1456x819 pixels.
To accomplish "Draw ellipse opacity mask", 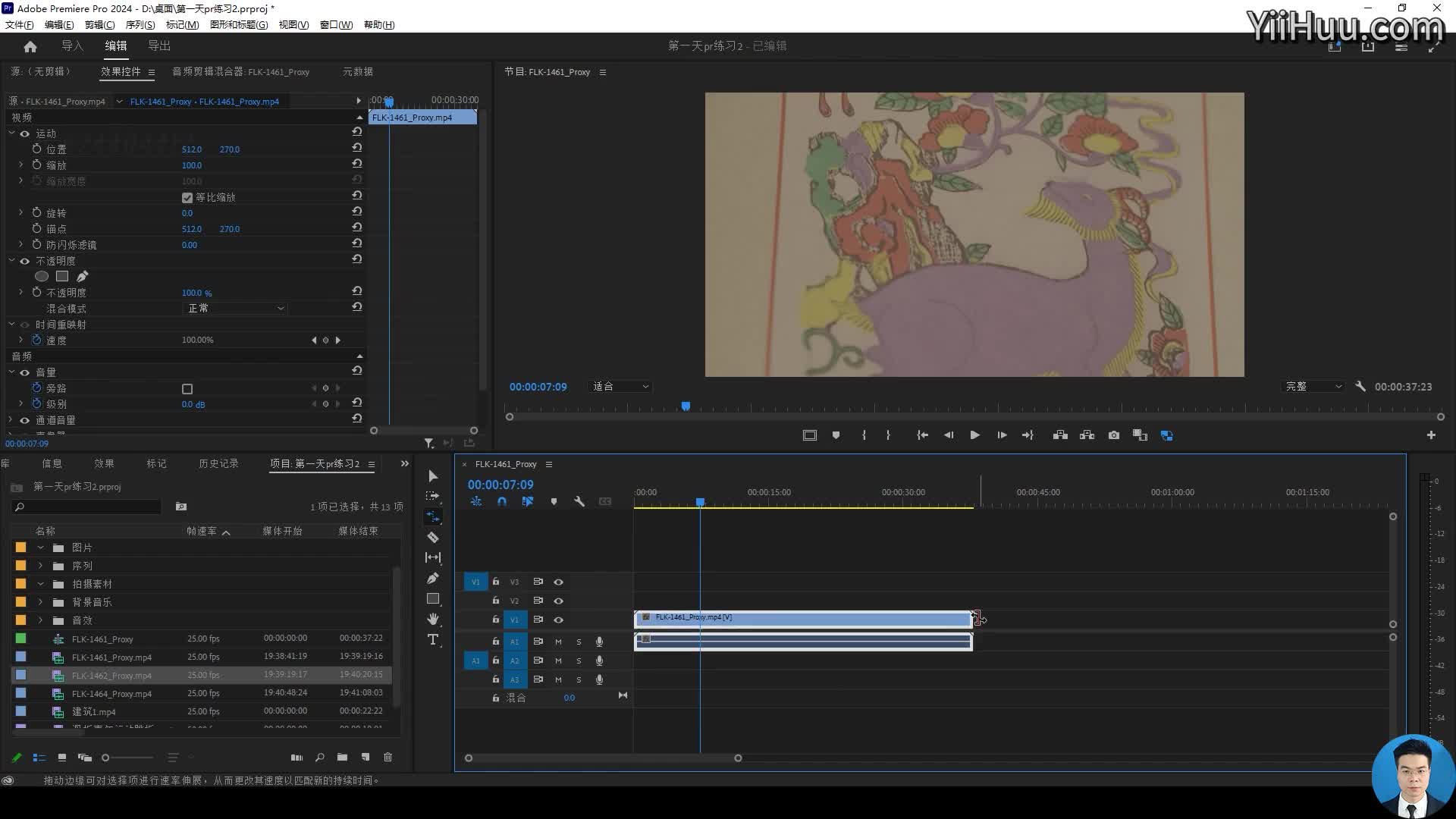I will tap(42, 276).
